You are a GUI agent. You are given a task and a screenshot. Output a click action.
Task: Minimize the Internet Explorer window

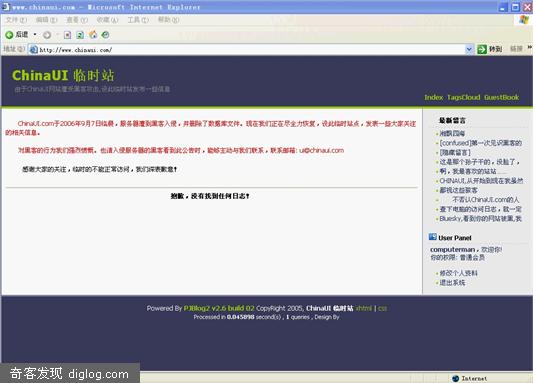coord(503,7)
